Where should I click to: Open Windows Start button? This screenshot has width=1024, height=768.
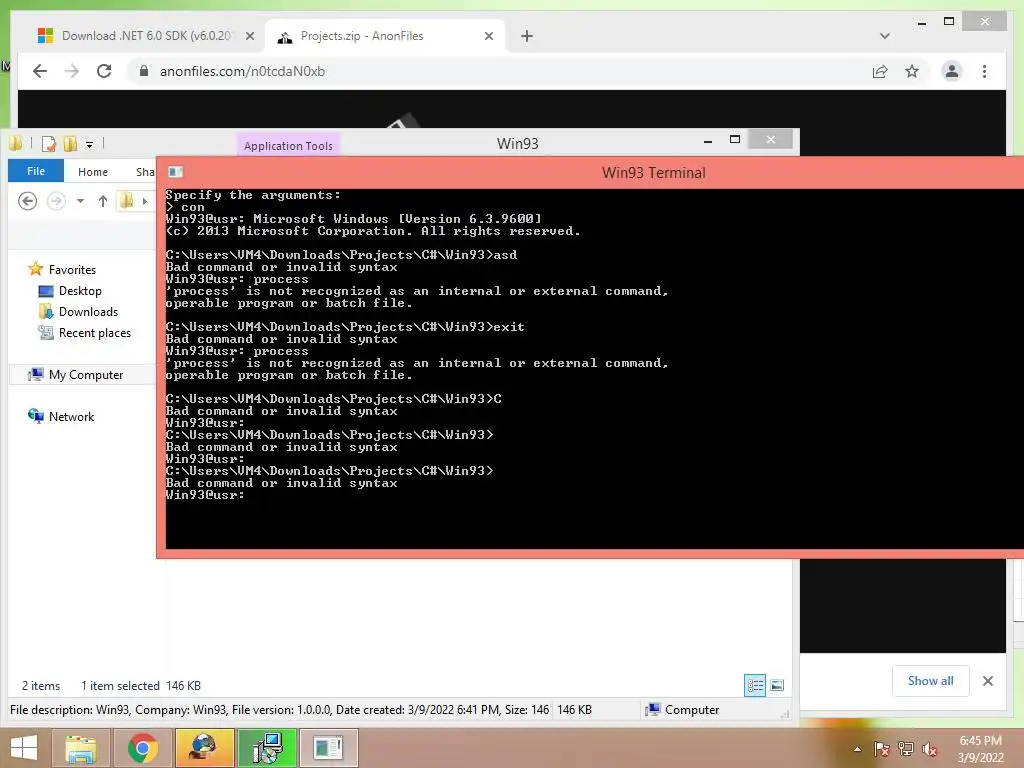click(x=24, y=748)
